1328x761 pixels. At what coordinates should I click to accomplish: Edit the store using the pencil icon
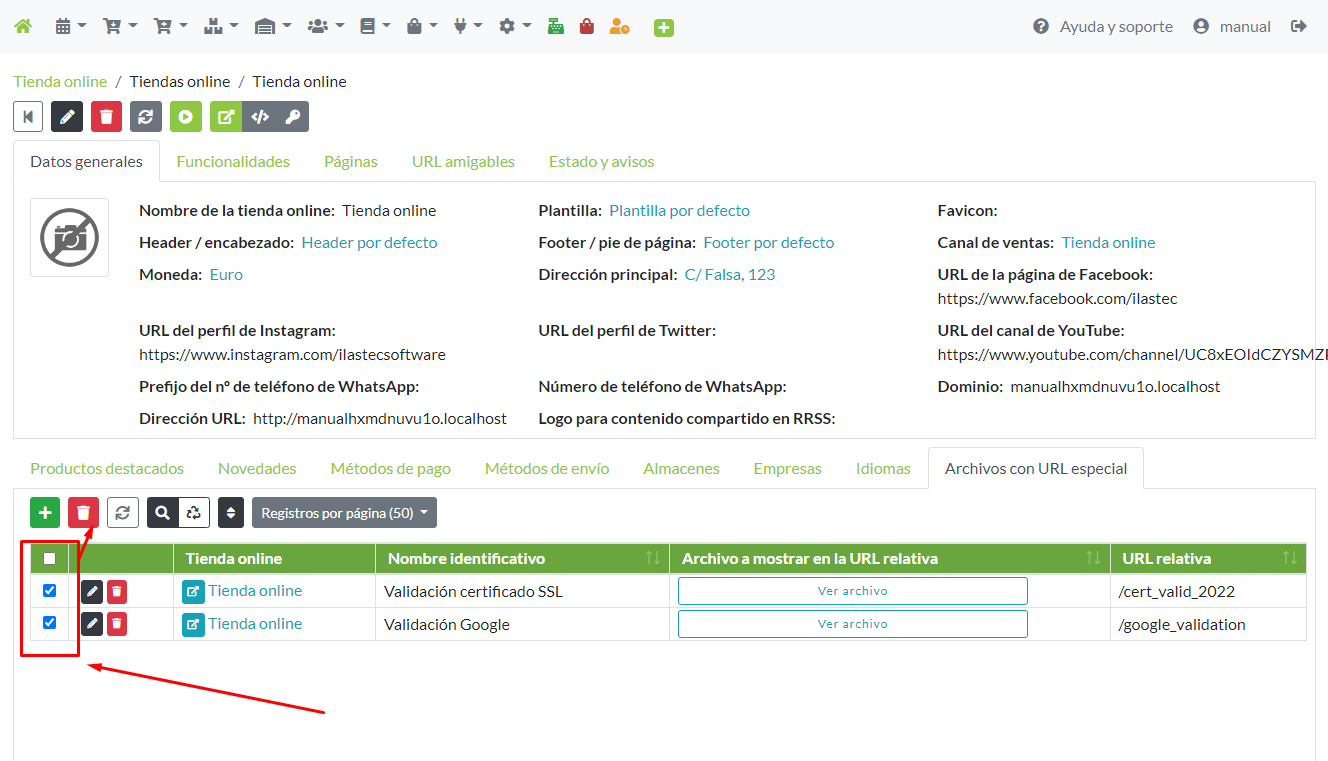click(x=66, y=116)
